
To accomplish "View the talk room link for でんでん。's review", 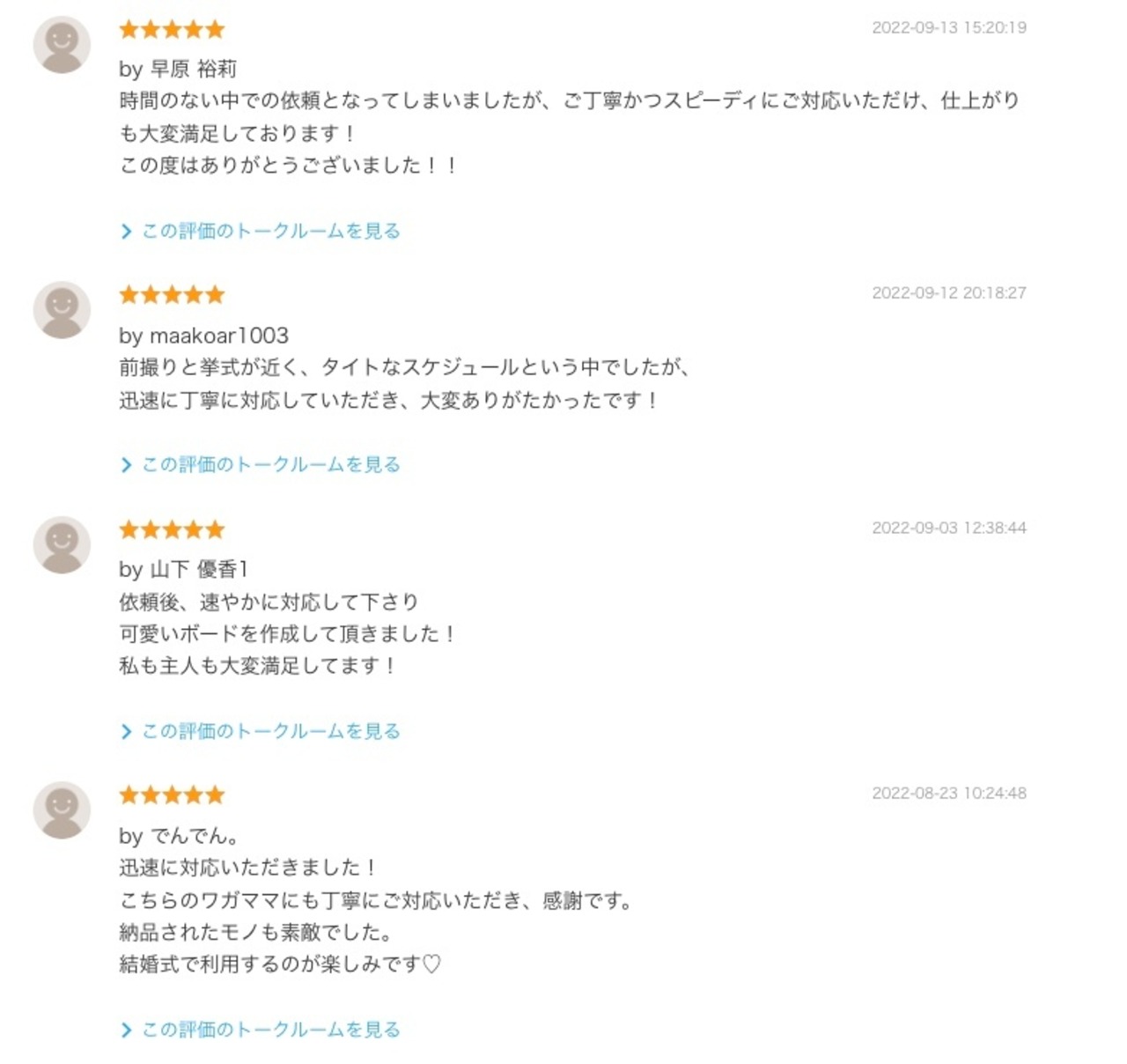I will (270, 1030).
